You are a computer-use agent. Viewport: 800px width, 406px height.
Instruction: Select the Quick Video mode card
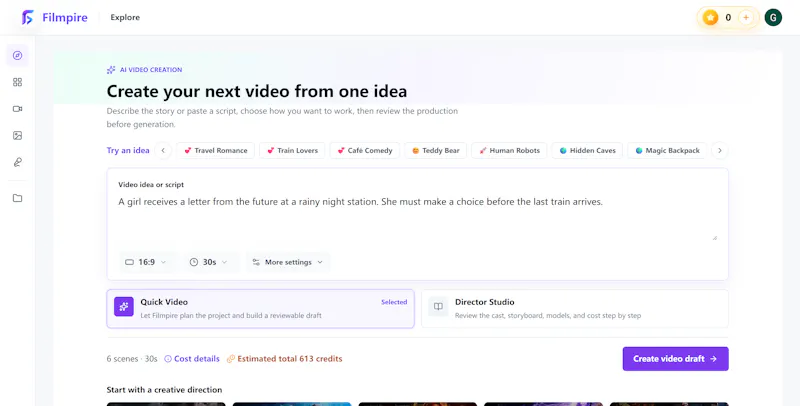(x=260, y=309)
